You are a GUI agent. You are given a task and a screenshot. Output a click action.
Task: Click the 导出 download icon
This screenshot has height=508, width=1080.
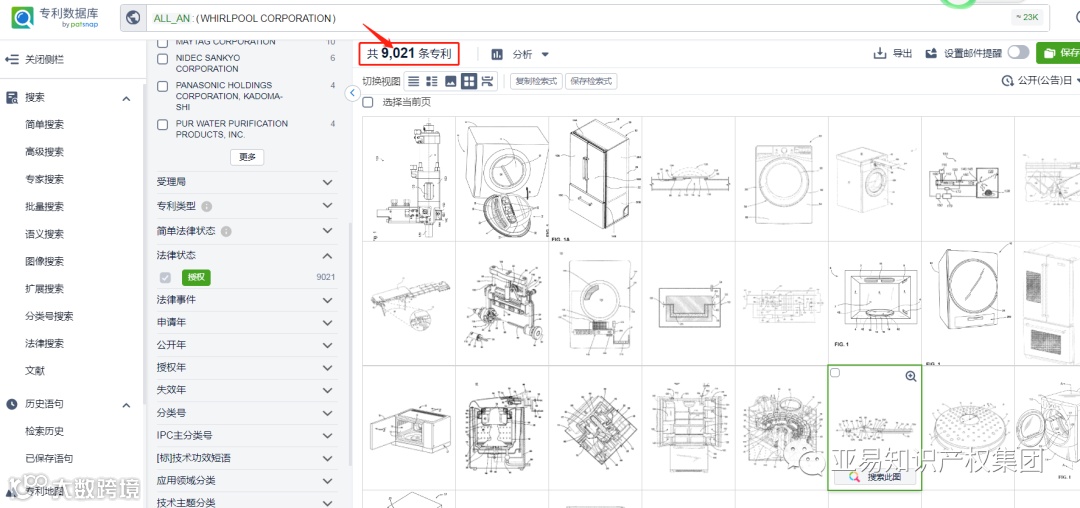pos(879,54)
